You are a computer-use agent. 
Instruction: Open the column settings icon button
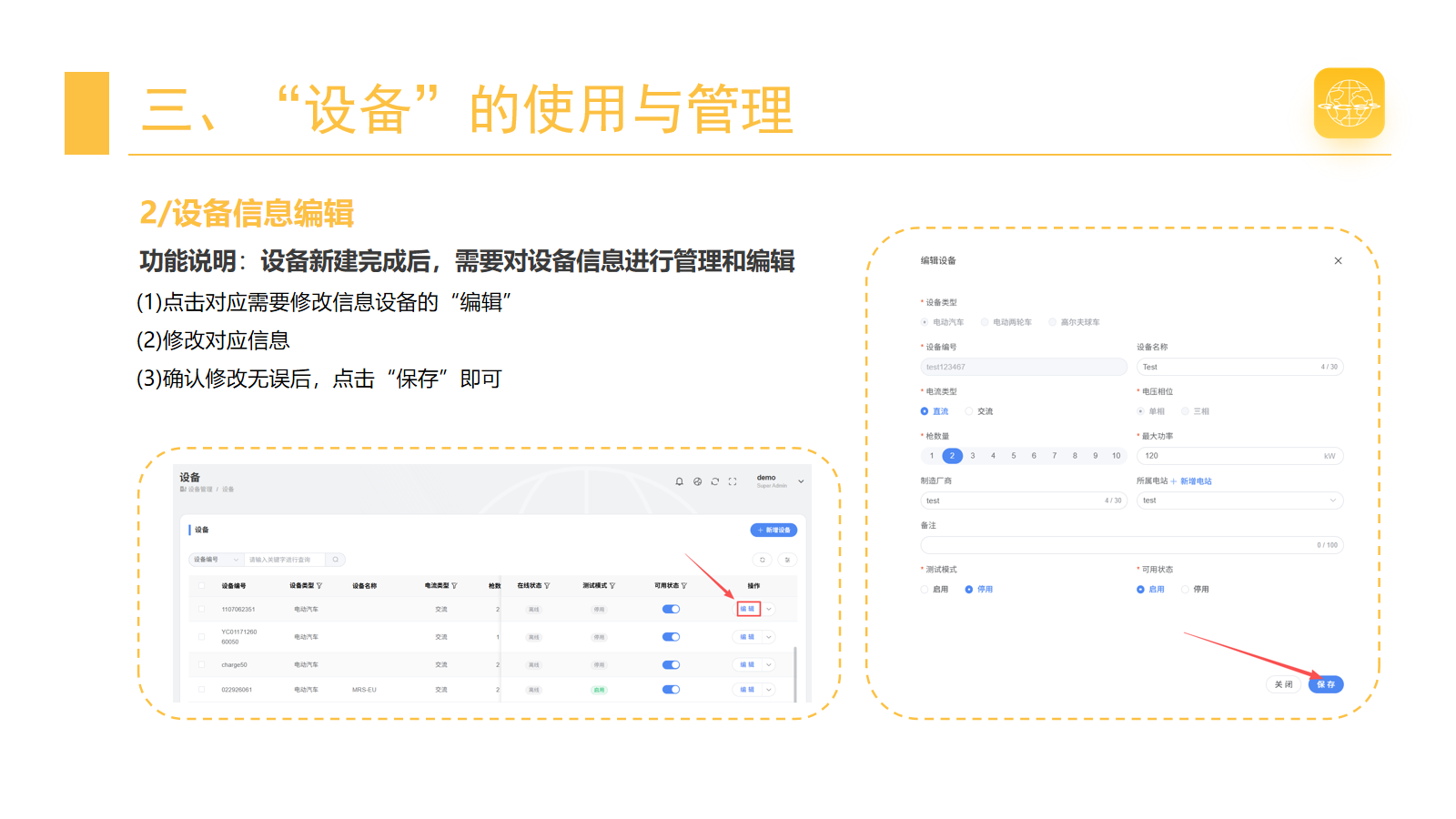(787, 560)
